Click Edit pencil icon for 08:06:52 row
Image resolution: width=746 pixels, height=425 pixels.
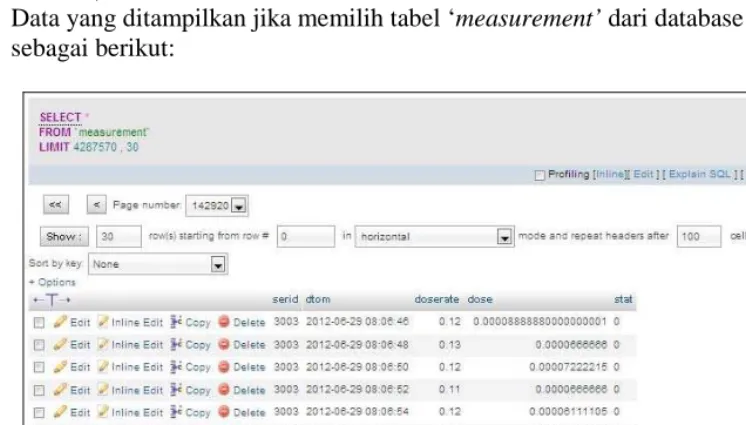click(x=60, y=389)
